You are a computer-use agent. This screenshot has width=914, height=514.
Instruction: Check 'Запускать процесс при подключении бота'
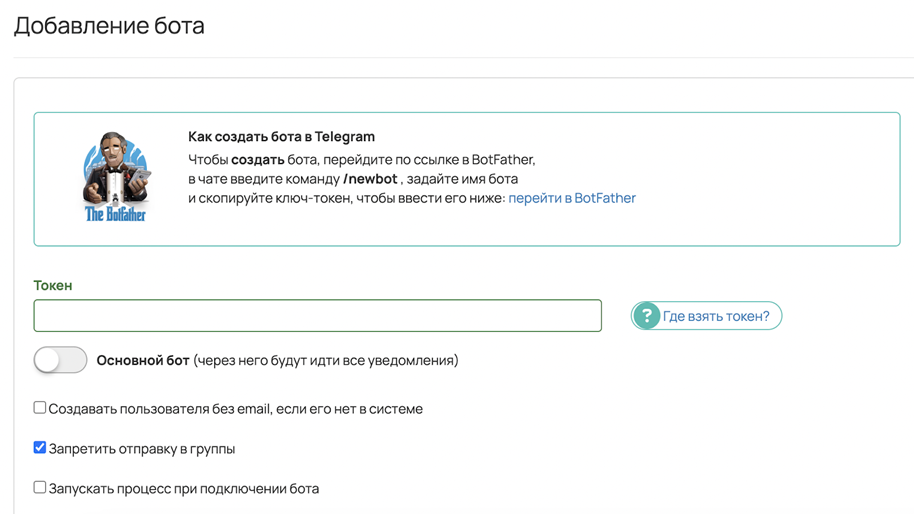pyautogui.click(x=40, y=487)
